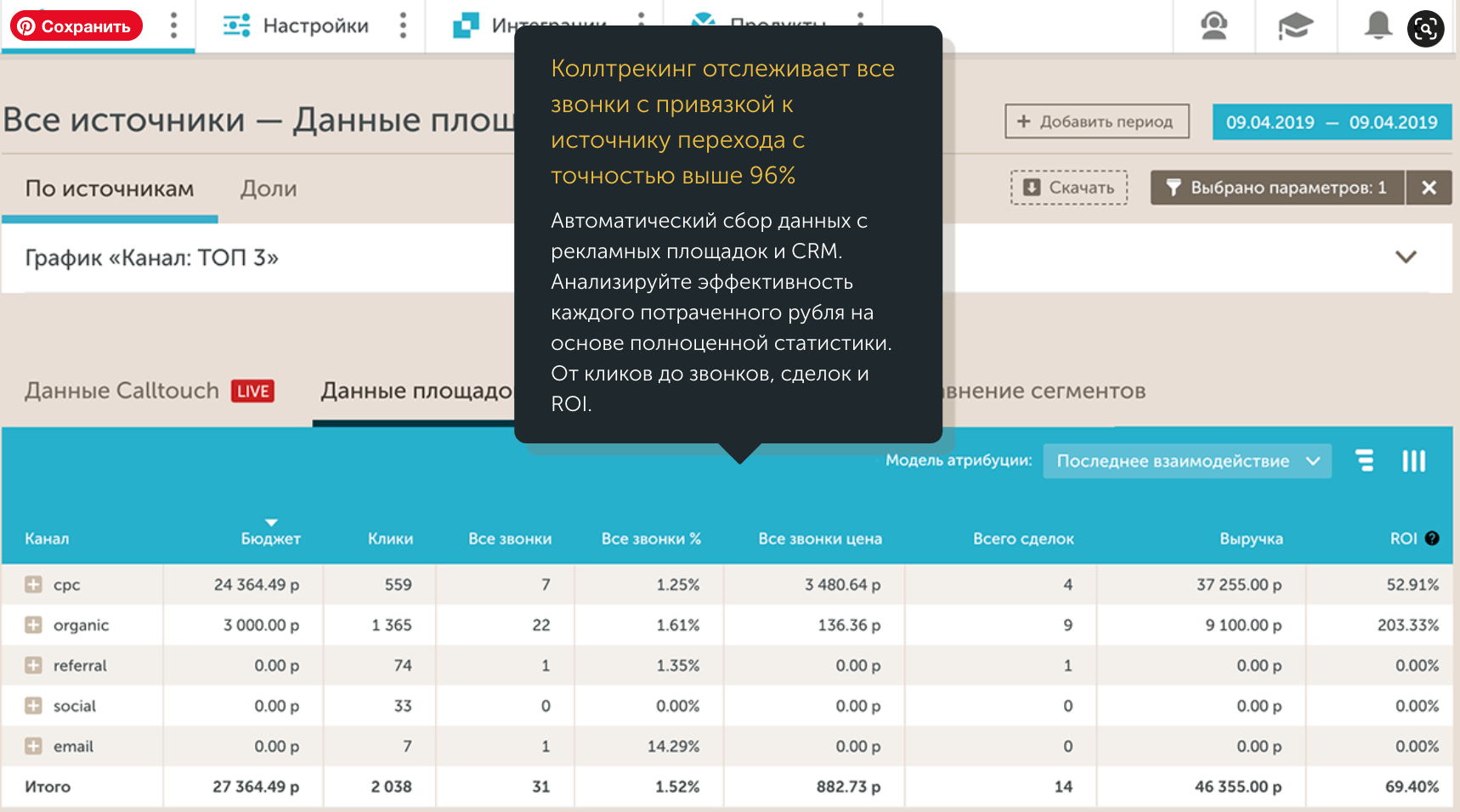
Task: Click the ROI help question icon
Action: click(1432, 539)
